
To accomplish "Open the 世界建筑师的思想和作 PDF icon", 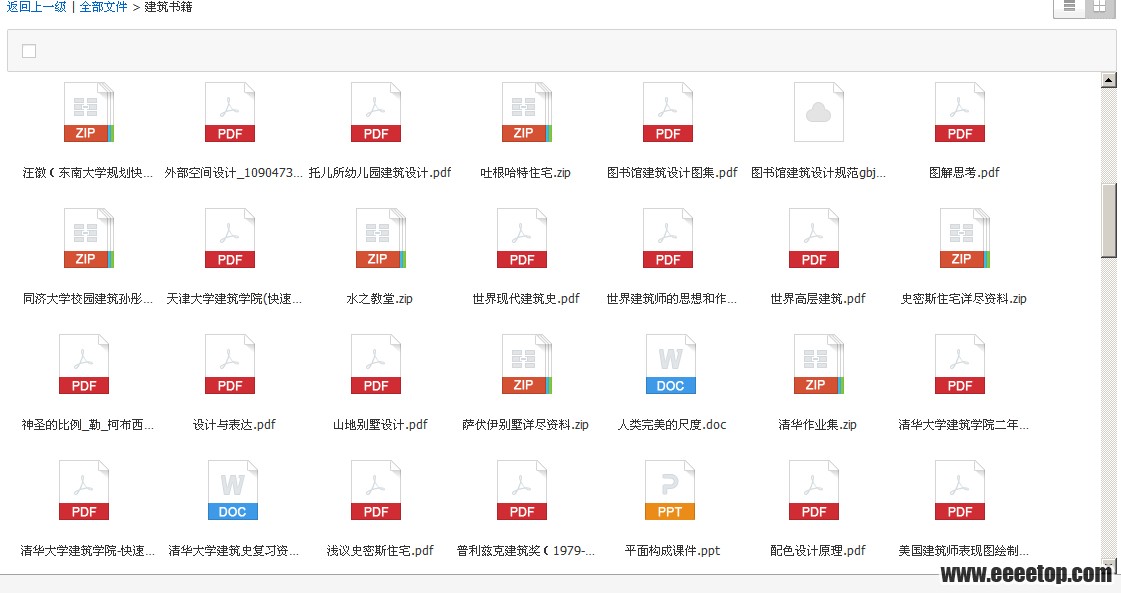I will point(667,238).
